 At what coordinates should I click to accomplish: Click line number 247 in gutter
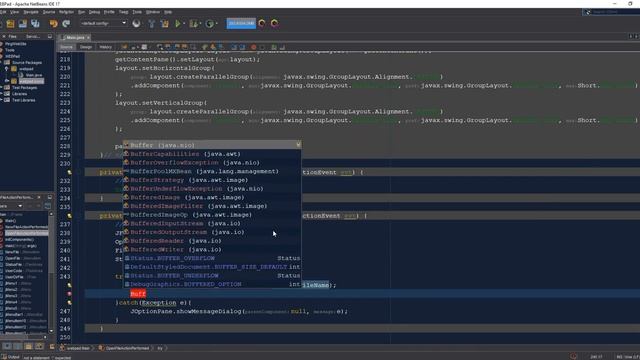point(65,311)
